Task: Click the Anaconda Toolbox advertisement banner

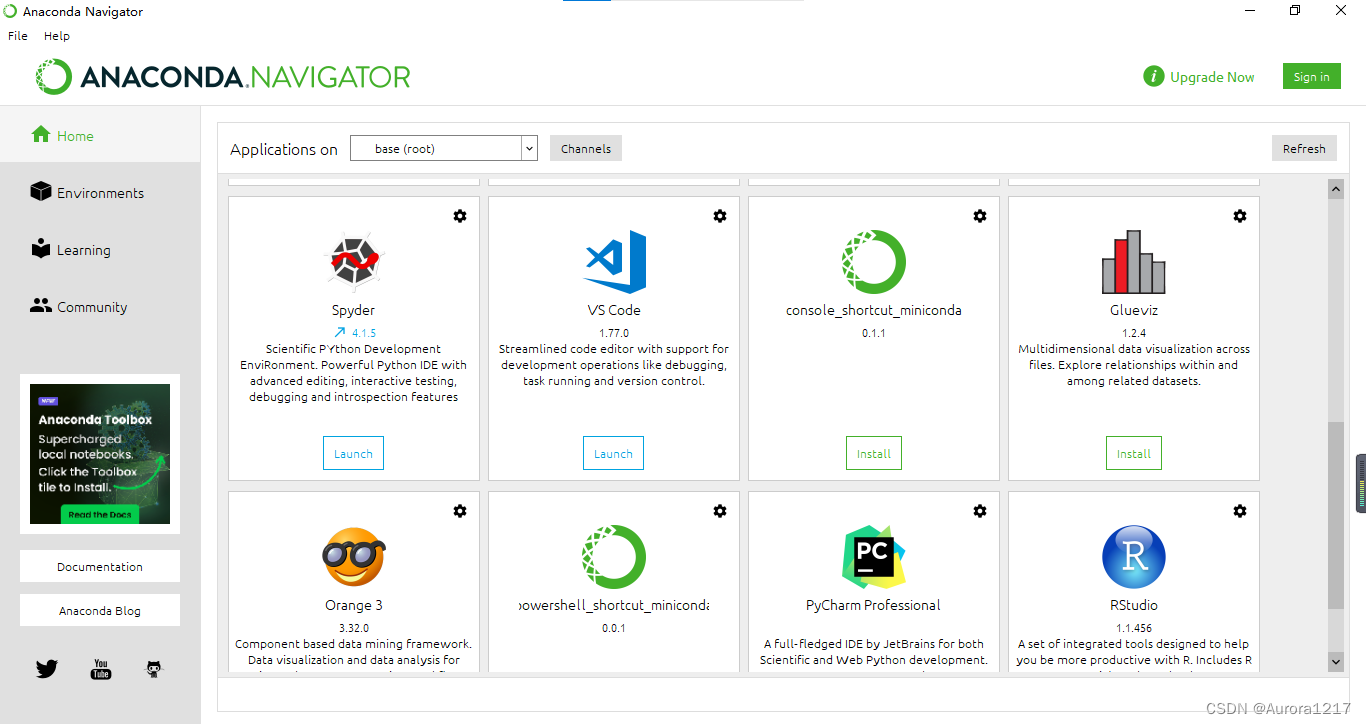Action: click(x=100, y=454)
